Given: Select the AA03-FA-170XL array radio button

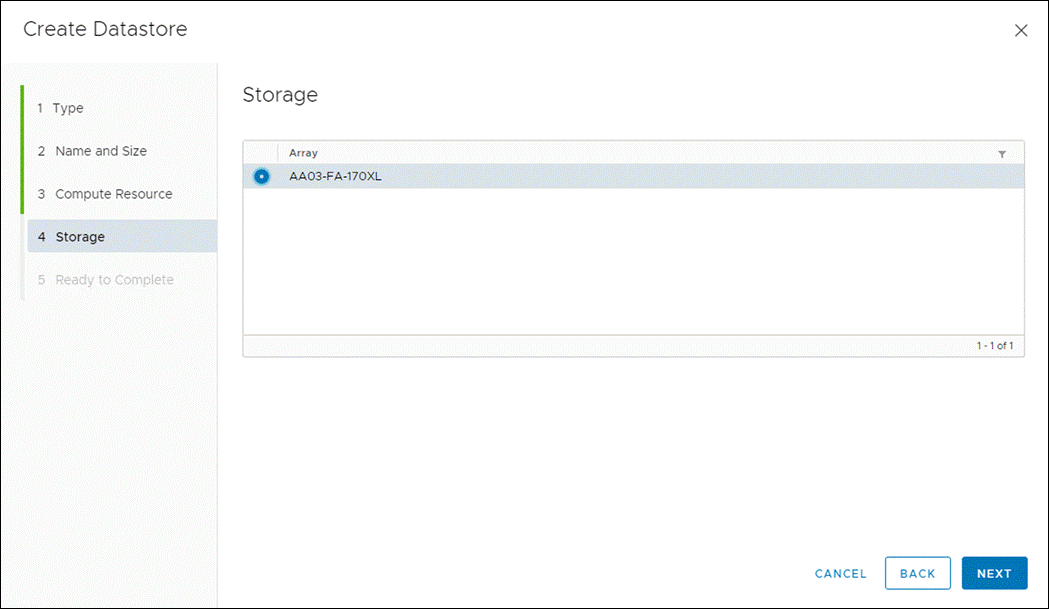Looking at the screenshot, I should pos(261,176).
